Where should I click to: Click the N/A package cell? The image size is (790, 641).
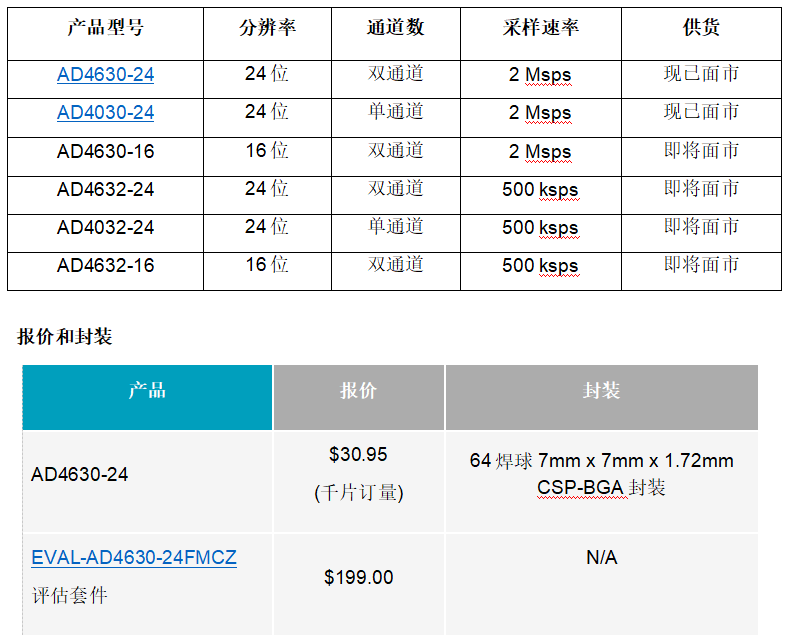(x=601, y=558)
